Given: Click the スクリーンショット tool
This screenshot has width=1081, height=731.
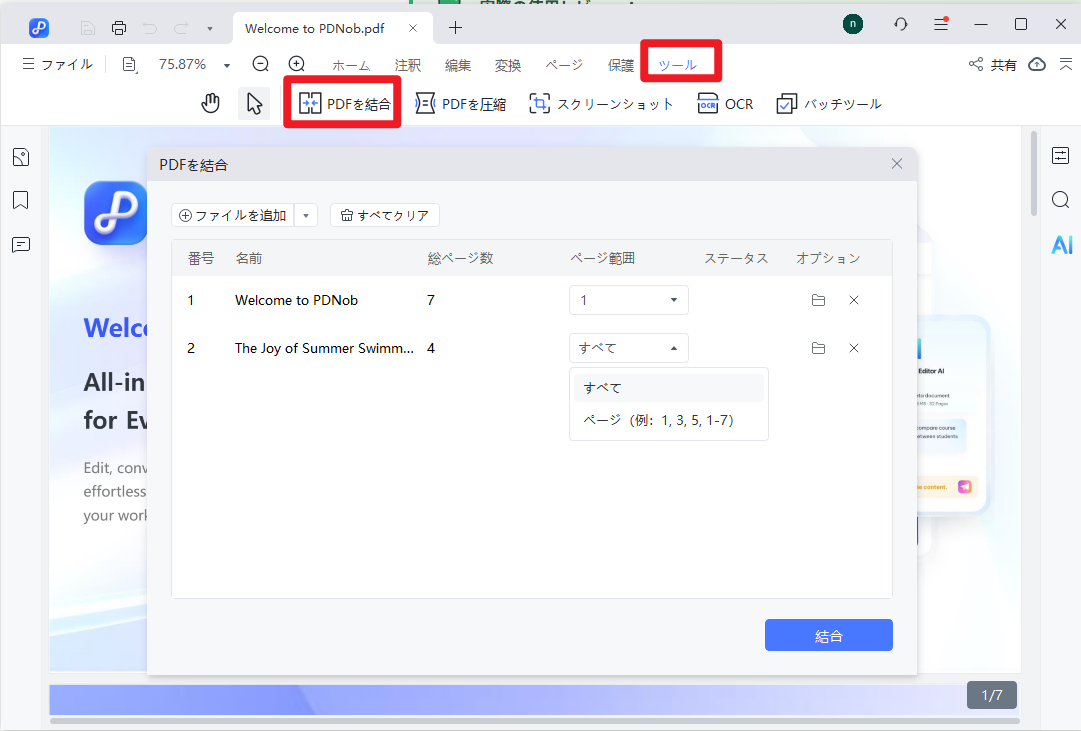Looking at the screenshot, I should [601, 103].
